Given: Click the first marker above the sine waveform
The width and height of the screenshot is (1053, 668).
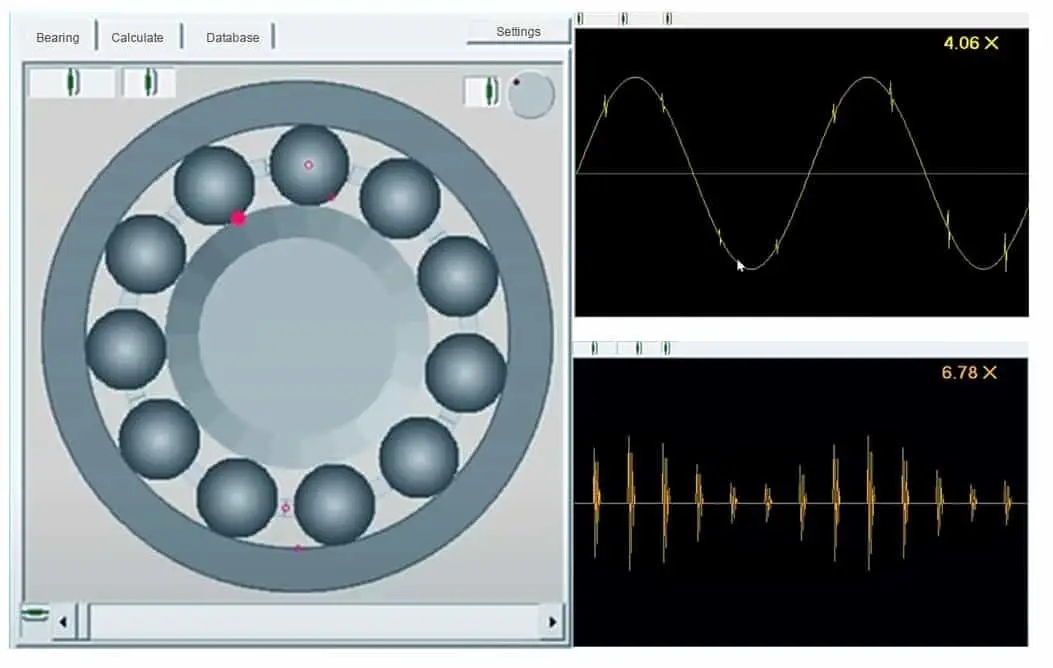Looking at the screenshot, I should [581, 18].
